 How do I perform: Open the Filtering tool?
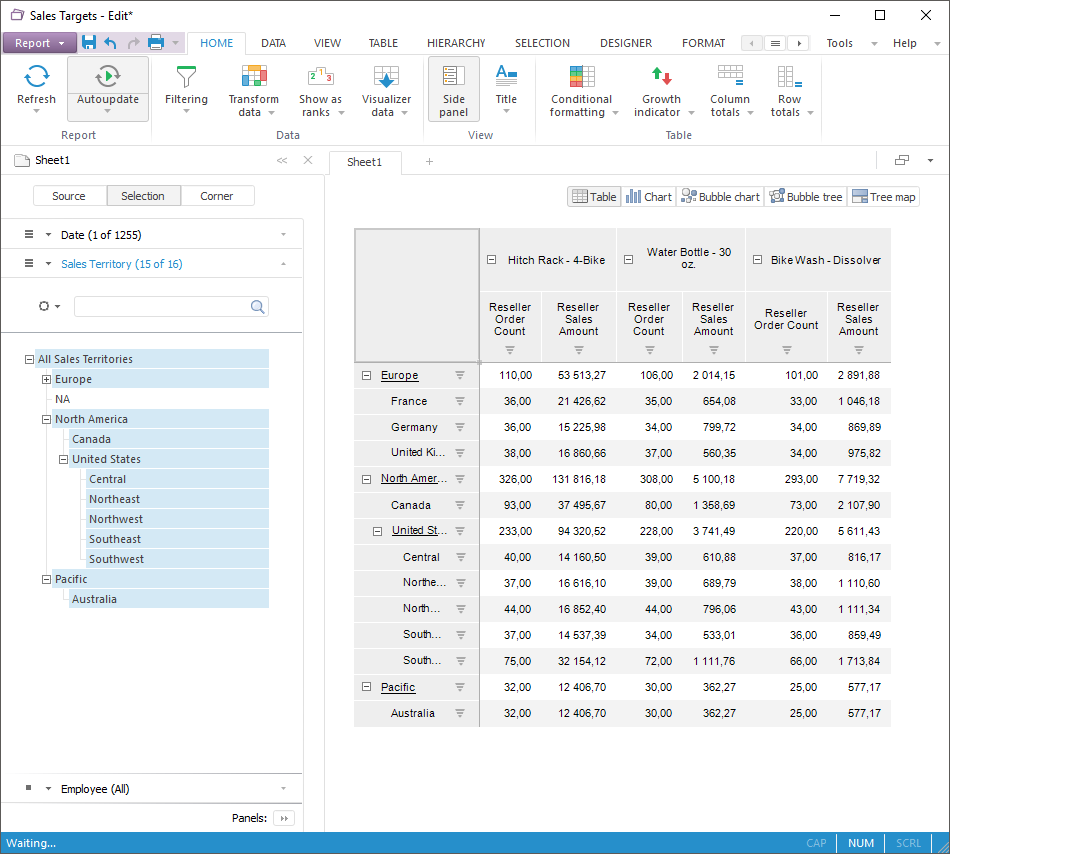click(186, 78)
